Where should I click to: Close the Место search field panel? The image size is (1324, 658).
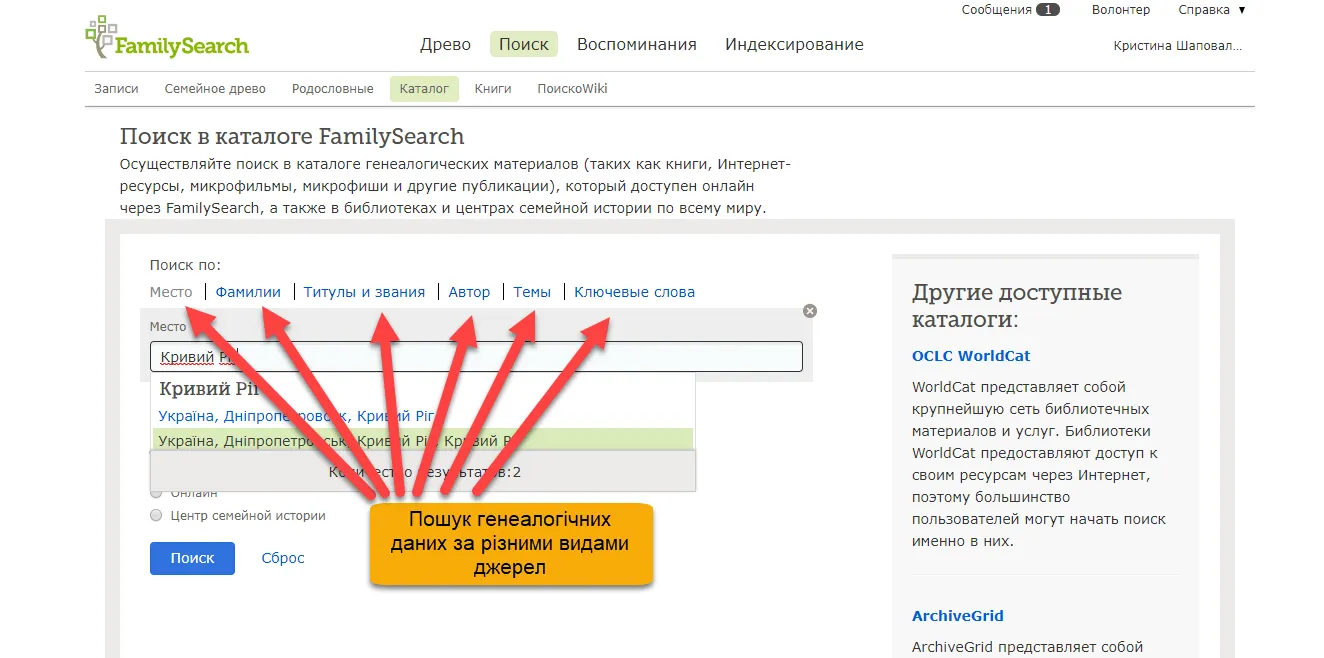(810, 311)
